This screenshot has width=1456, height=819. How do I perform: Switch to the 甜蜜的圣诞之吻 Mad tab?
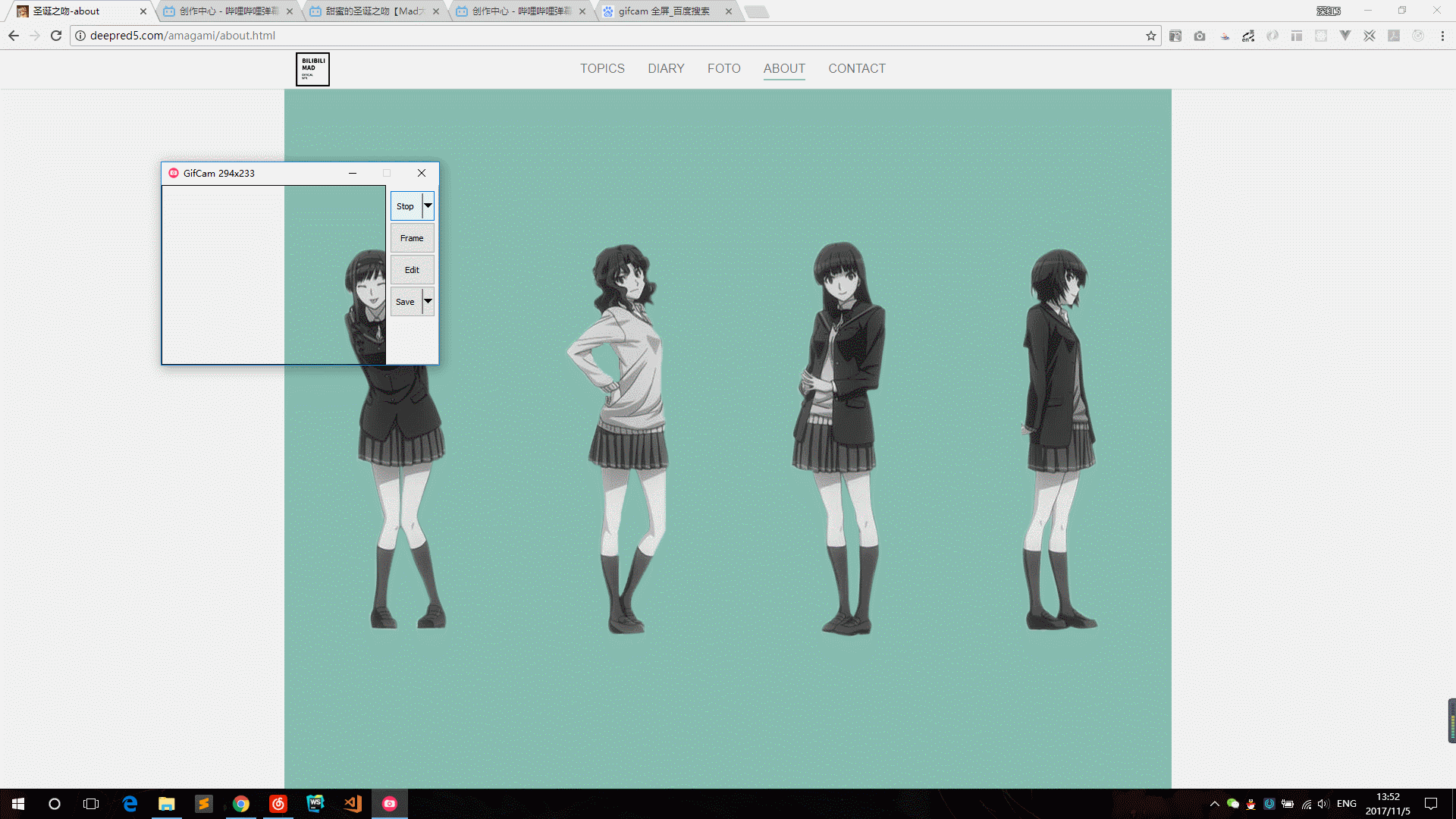(374, 11)
